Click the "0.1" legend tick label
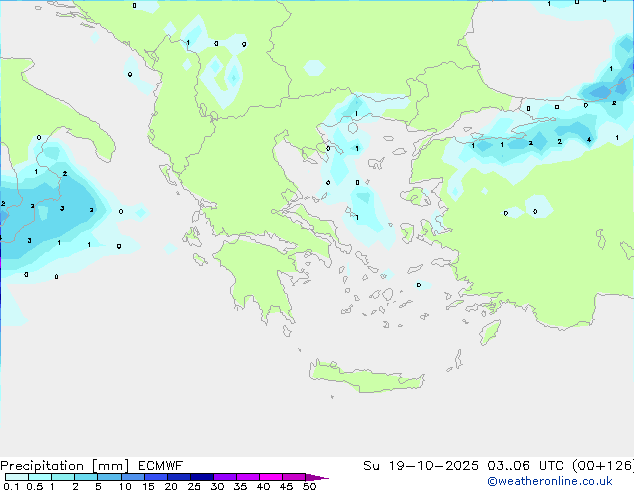The image size is (634, 490). (x=11, y=486)
